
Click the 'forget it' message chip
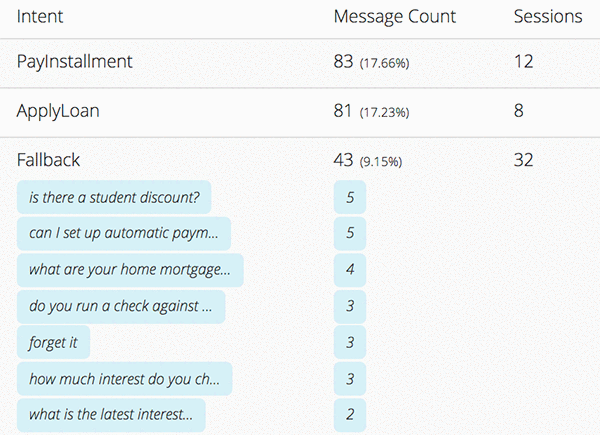tap(53, 342)
